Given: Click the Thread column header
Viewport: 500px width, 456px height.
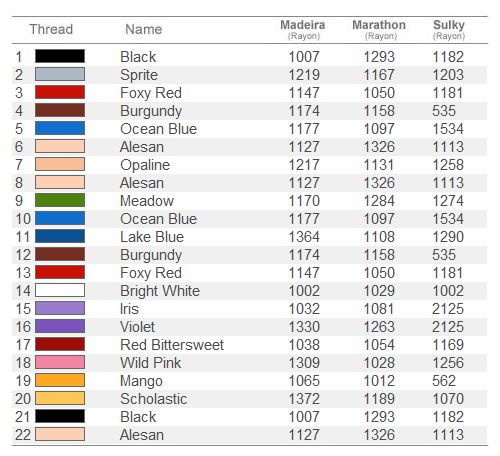Looking at the screenshot, I should (x=51, y=29).
